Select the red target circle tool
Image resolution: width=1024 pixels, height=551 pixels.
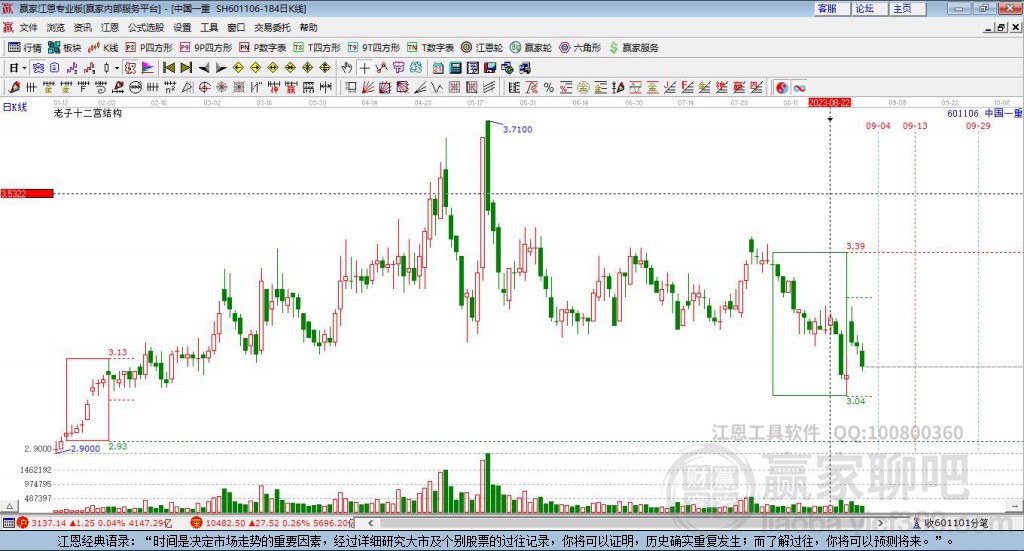click(x=204, y=87)
